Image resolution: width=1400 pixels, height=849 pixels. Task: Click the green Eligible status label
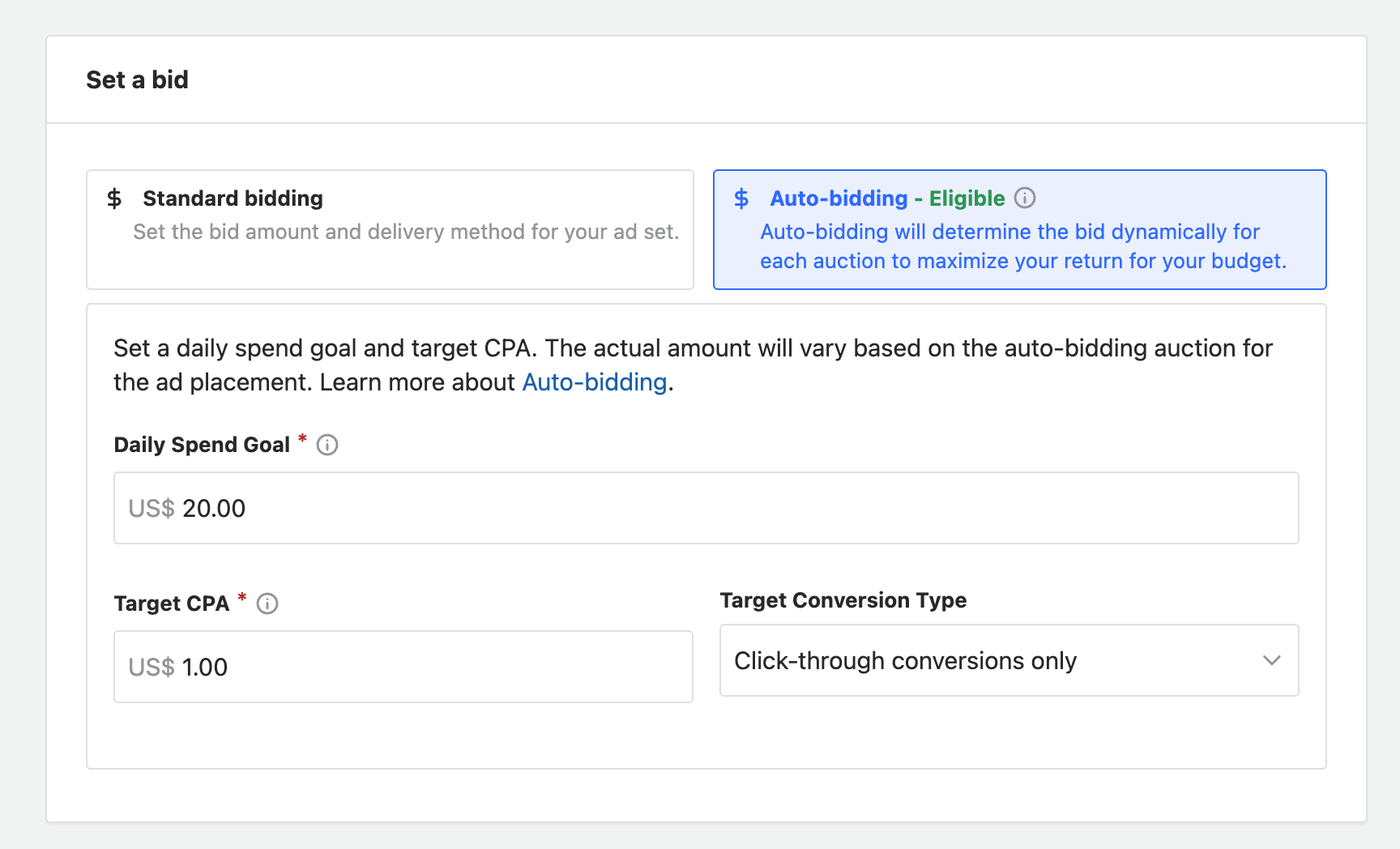[967, 198]
